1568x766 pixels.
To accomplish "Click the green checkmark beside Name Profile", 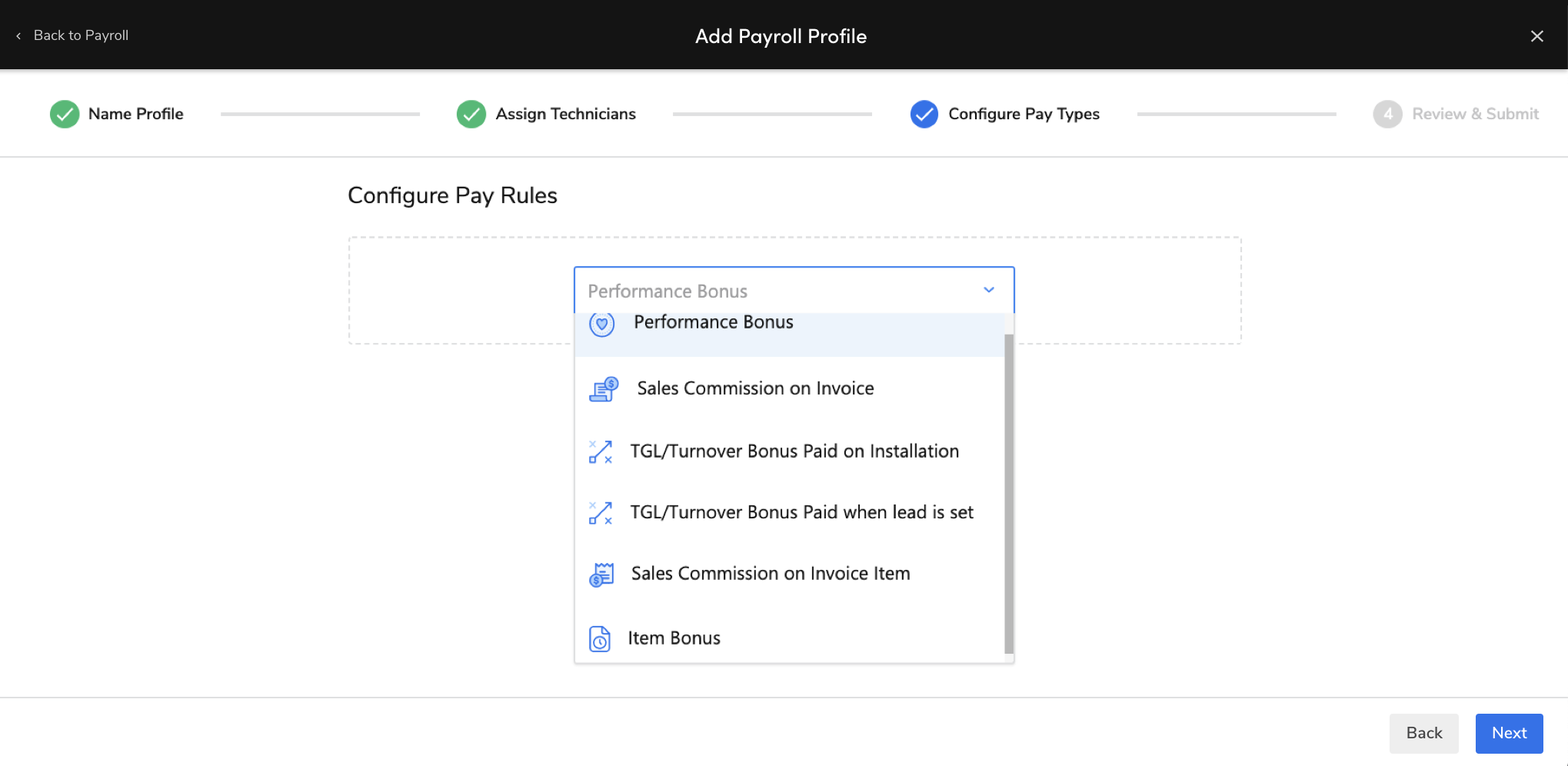I will (x=65, y=114).
